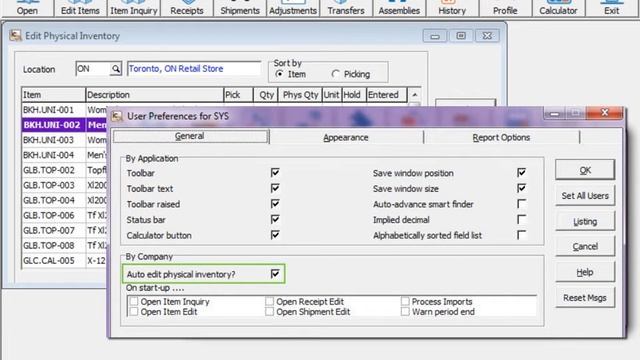Check Process Imports on start-up
Image resolution: width=640 pixels, height=360 pixels.
point(405,301)
